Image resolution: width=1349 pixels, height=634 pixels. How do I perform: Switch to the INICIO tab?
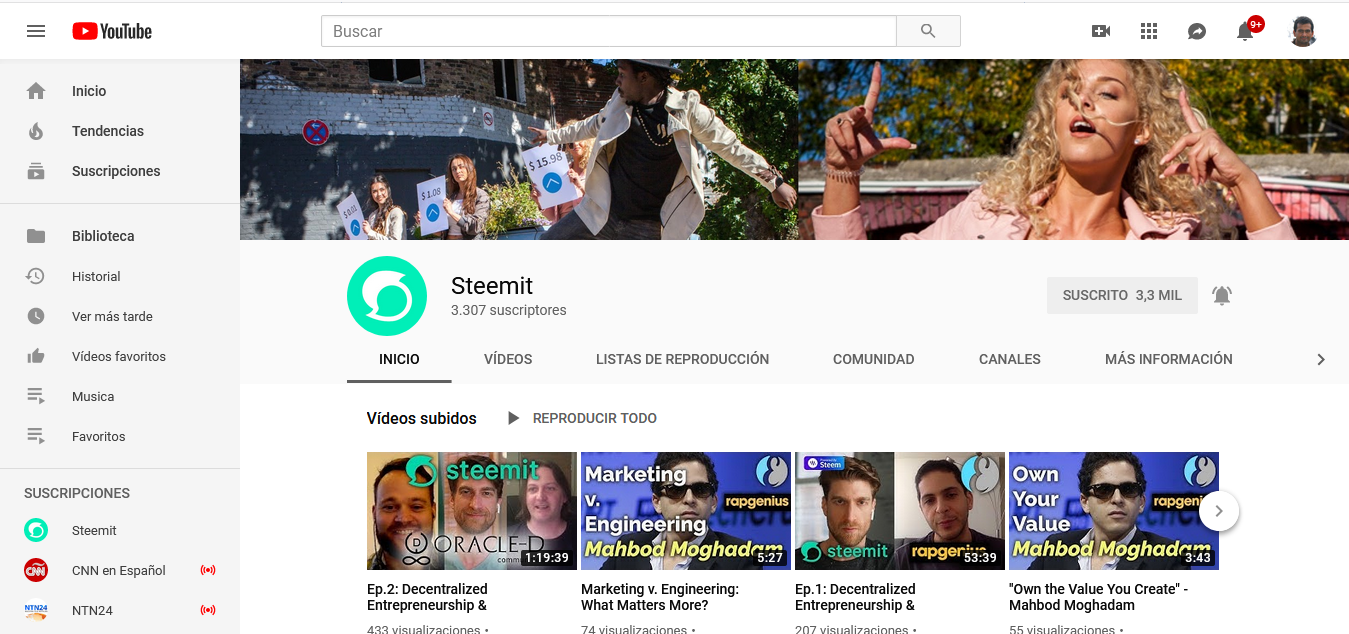(x=399, y=359)
